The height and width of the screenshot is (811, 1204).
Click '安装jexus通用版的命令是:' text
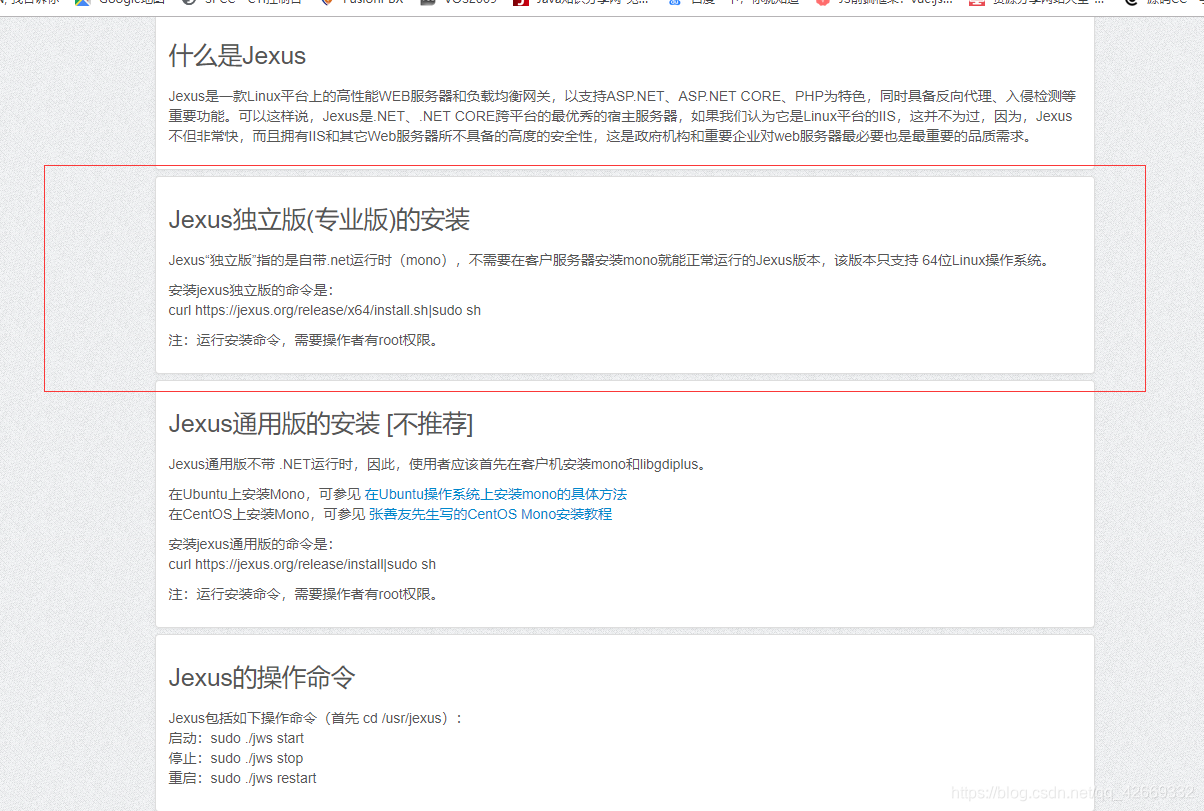pos(250,545)
